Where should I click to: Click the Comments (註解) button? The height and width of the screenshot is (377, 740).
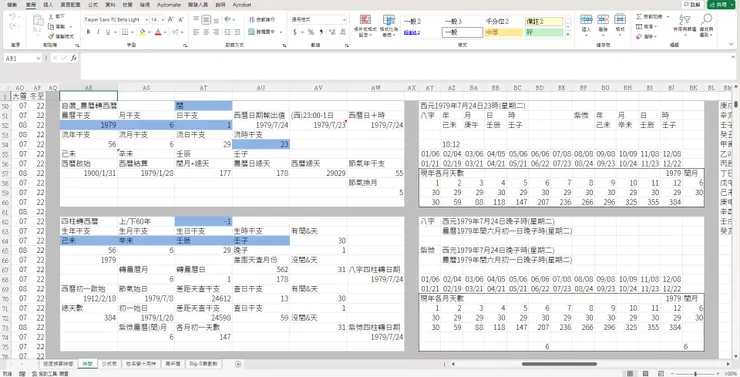692,4
